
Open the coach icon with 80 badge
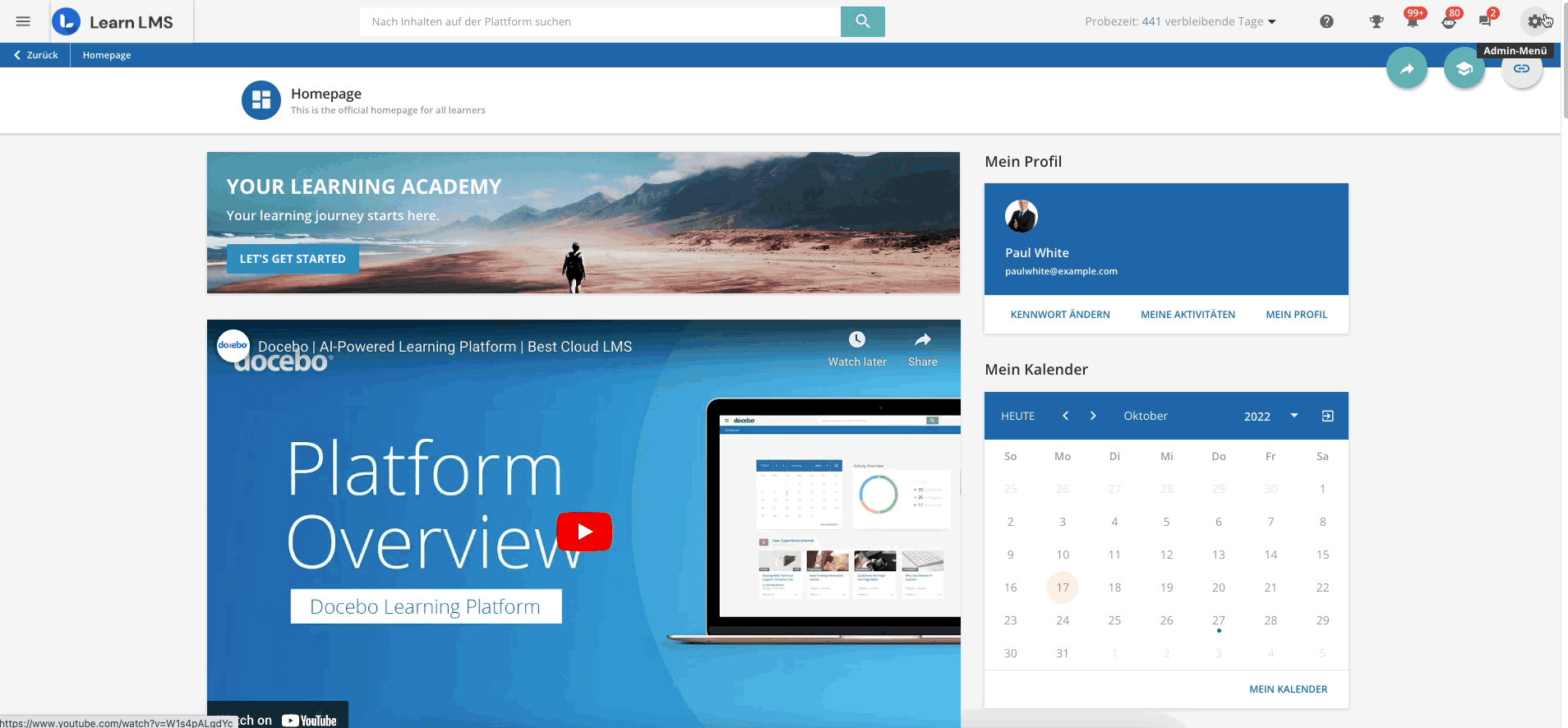click(1449, 21)
